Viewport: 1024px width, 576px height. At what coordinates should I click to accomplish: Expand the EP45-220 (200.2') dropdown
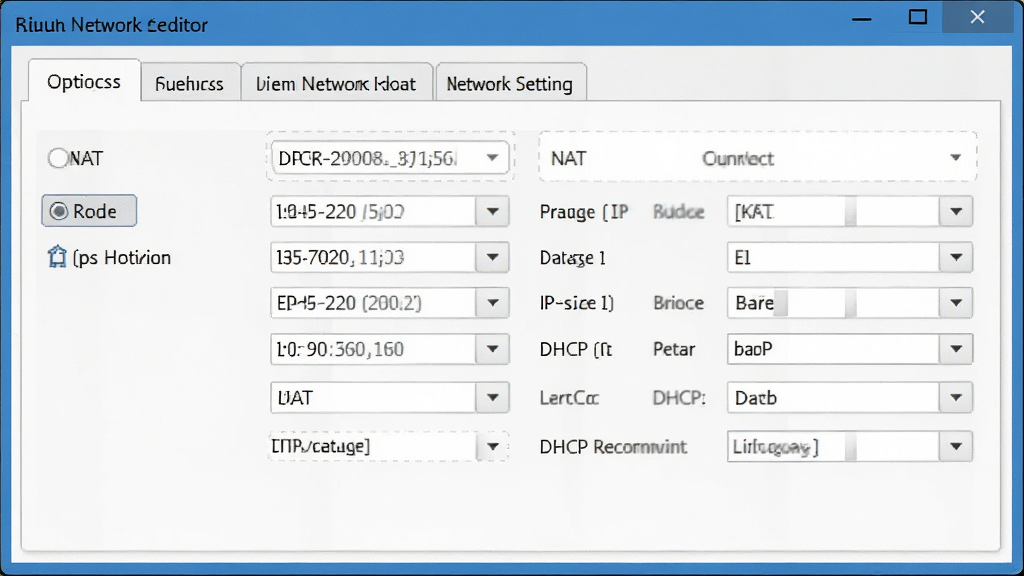point(390,303)
